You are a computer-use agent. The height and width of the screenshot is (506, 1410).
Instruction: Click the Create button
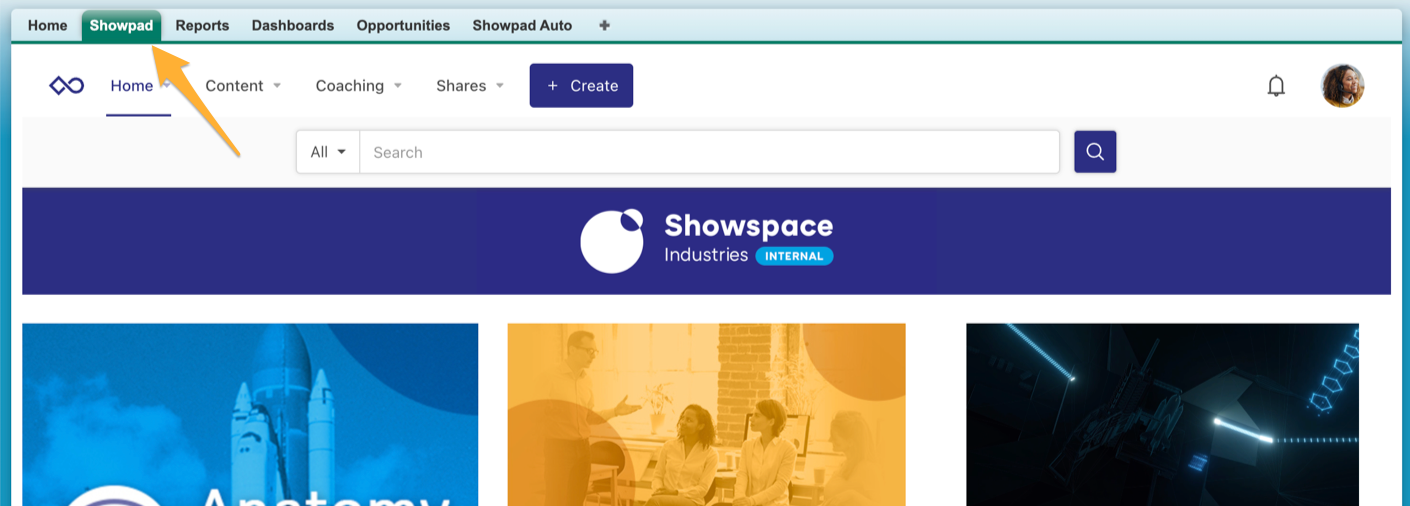tap(581, 86)
